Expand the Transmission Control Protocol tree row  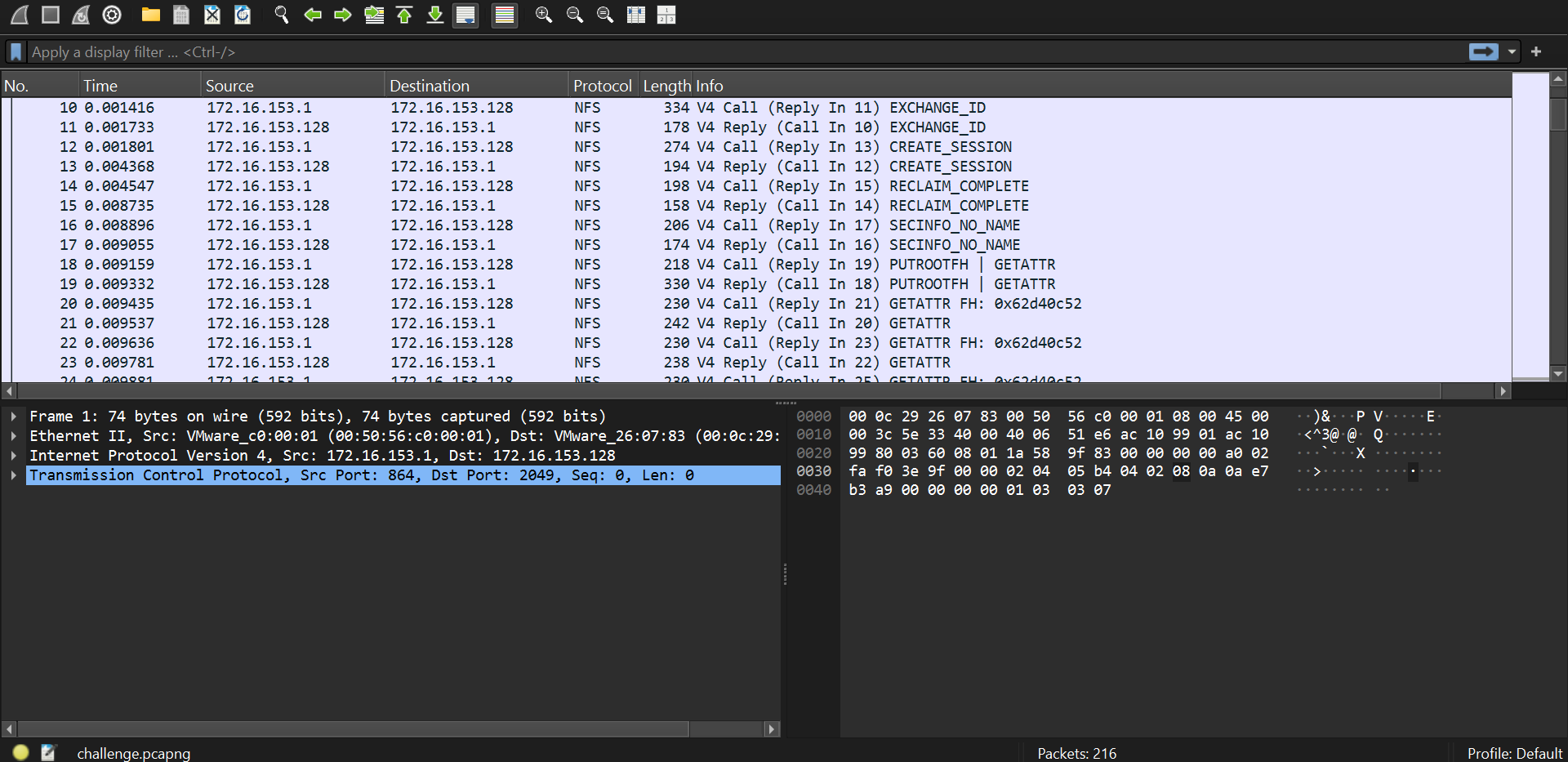(x=14, y=475)
